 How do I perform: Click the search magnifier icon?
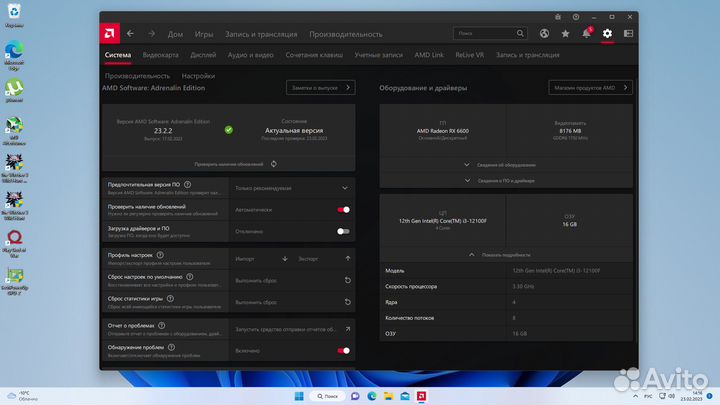(520, 34)
